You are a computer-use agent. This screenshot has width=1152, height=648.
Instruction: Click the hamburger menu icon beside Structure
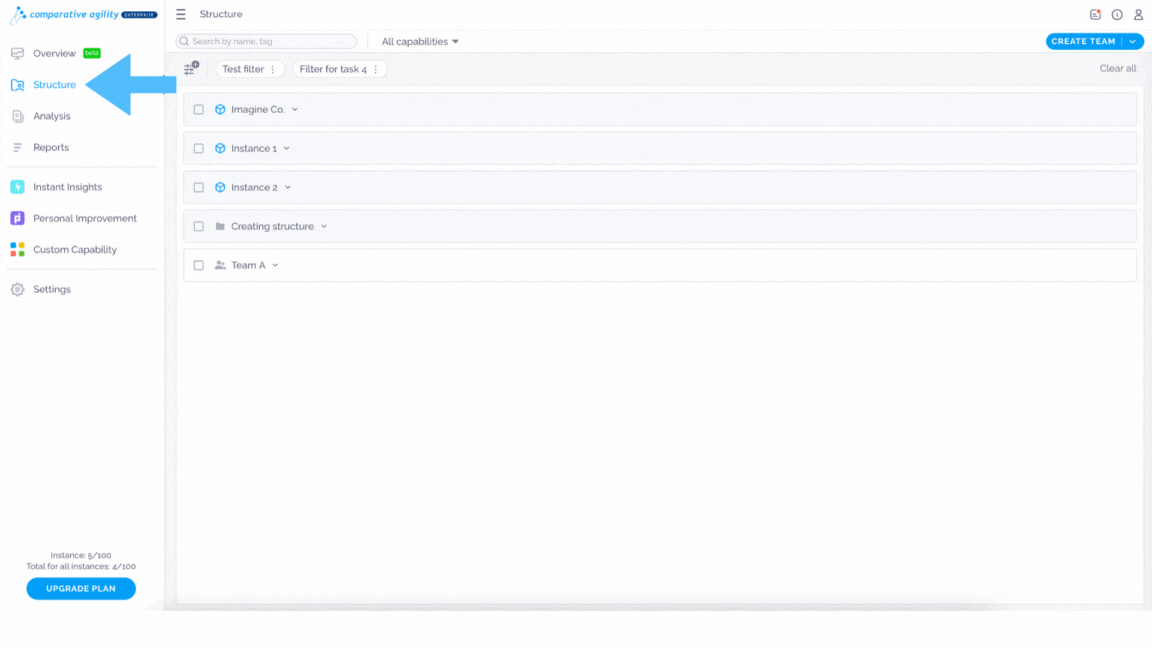point(181,14)
